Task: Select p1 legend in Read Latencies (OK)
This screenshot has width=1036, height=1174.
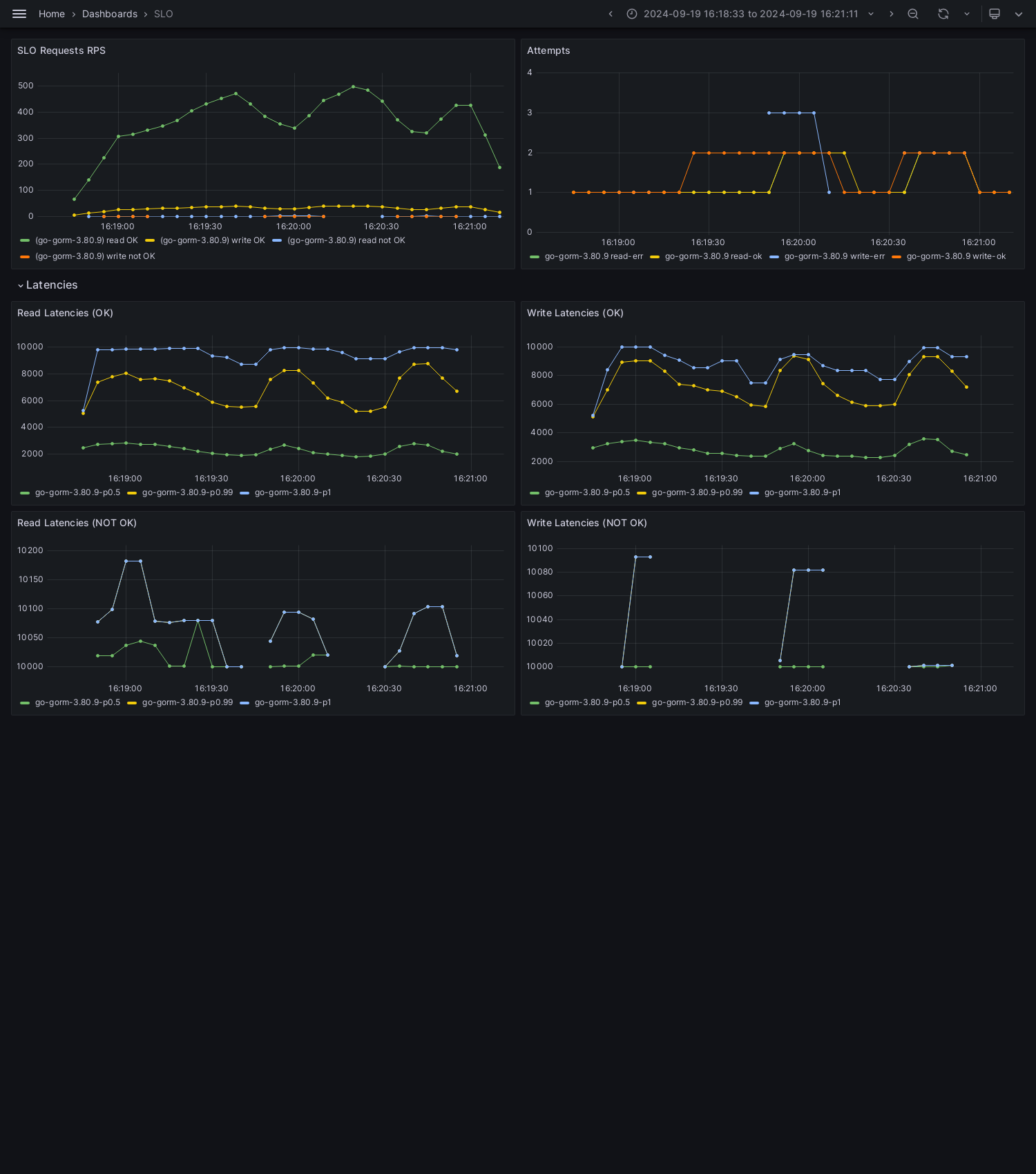Action: click(293, 492)
